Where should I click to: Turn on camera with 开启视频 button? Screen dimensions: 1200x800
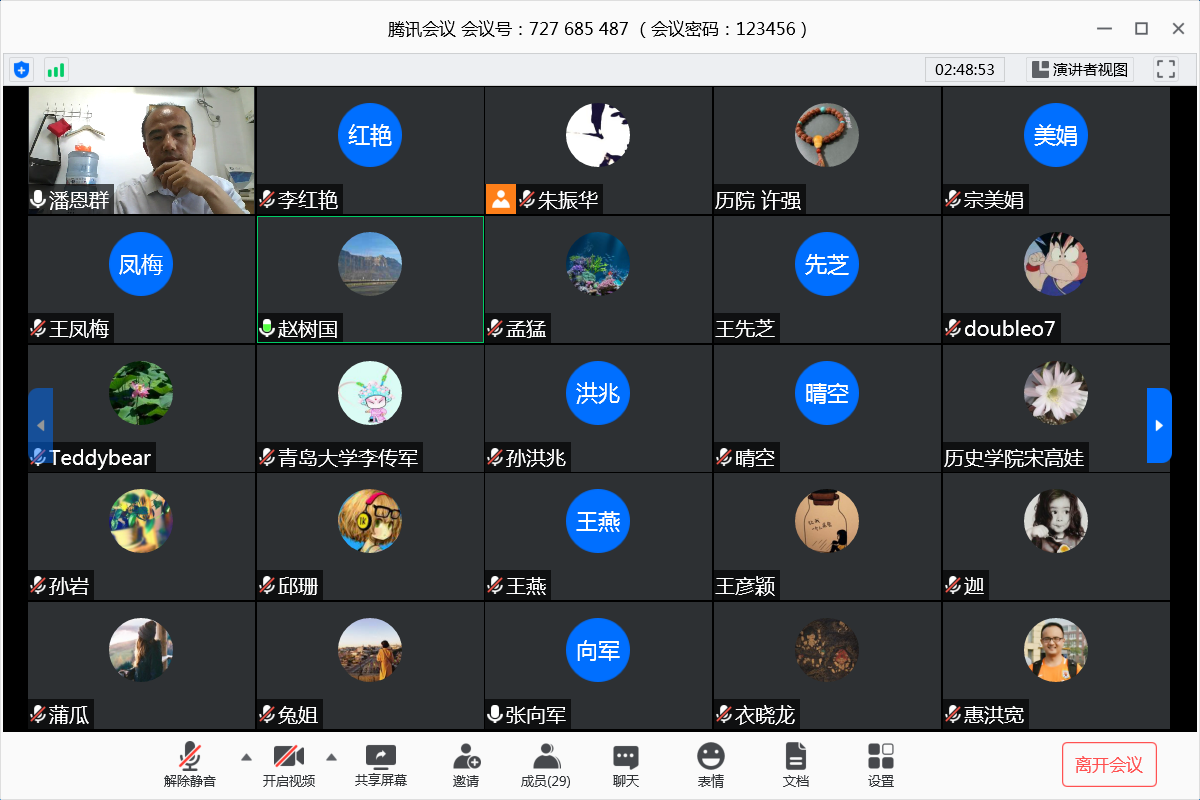tap(289, 765)
